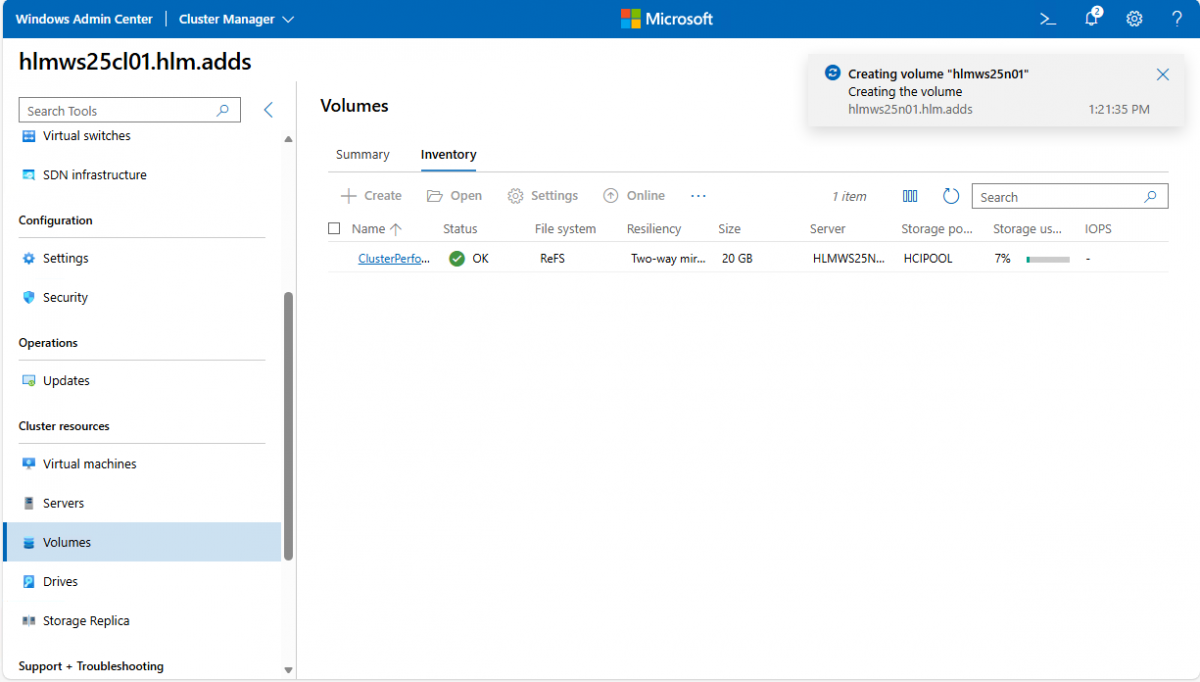Collapse the tools side panel
The height and width of the screenshot is (682, 1200).
tap(268, 110)
